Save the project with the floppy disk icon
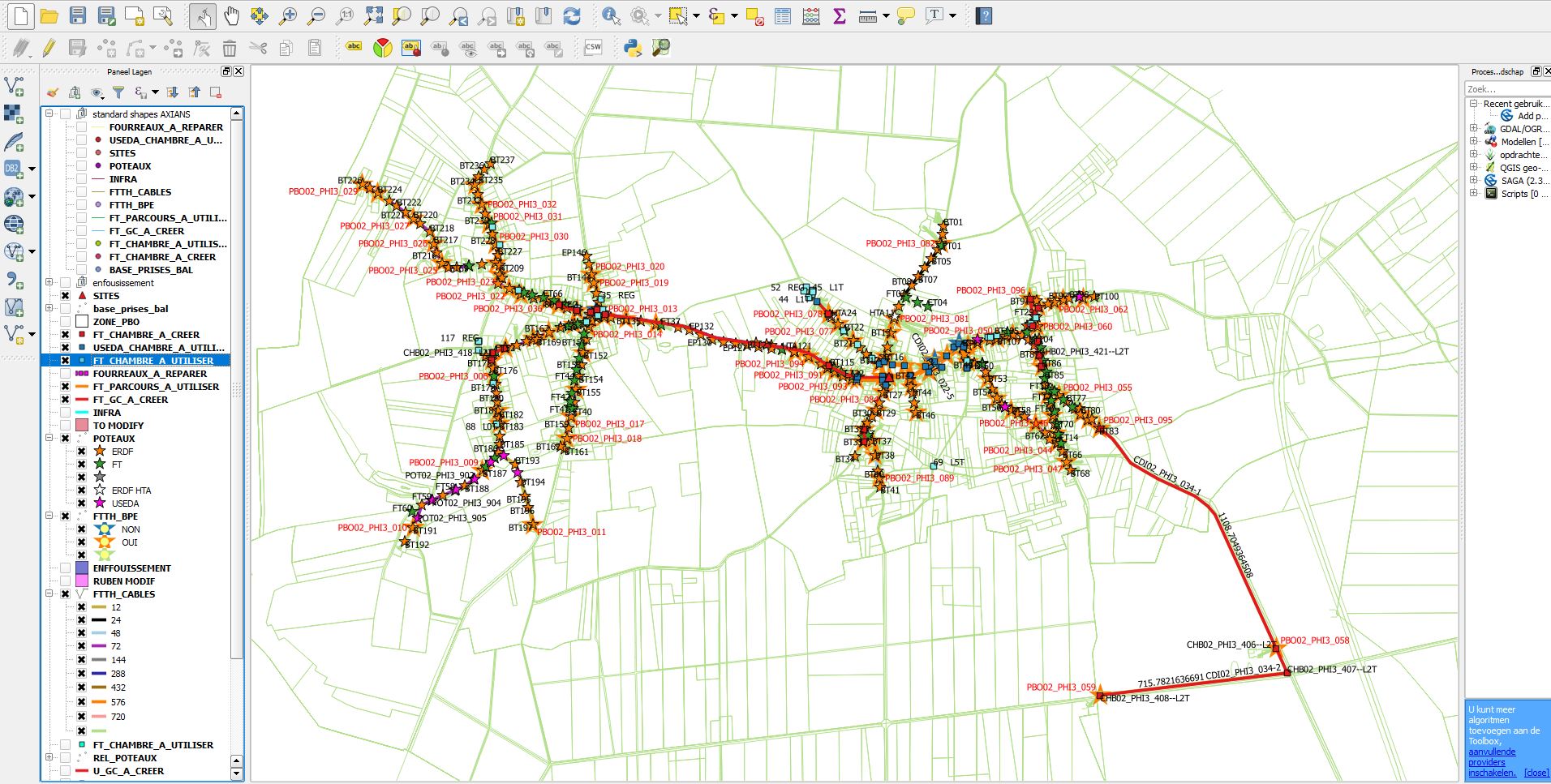 77,15
